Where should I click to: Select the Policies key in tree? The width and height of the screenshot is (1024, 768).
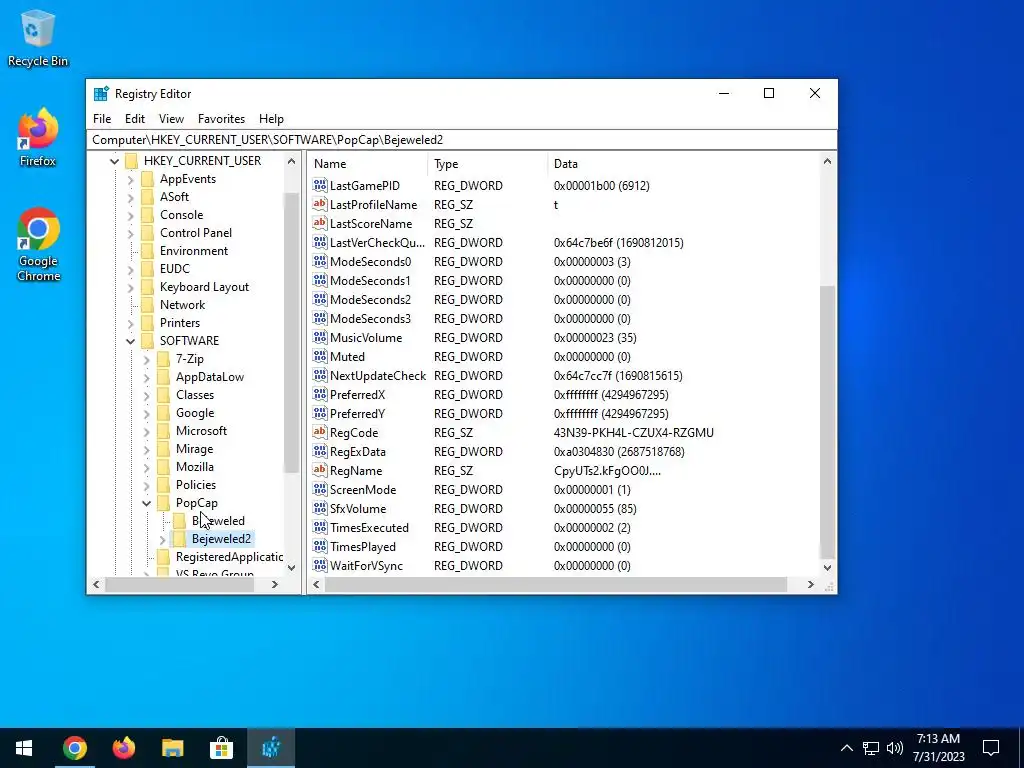195,485
